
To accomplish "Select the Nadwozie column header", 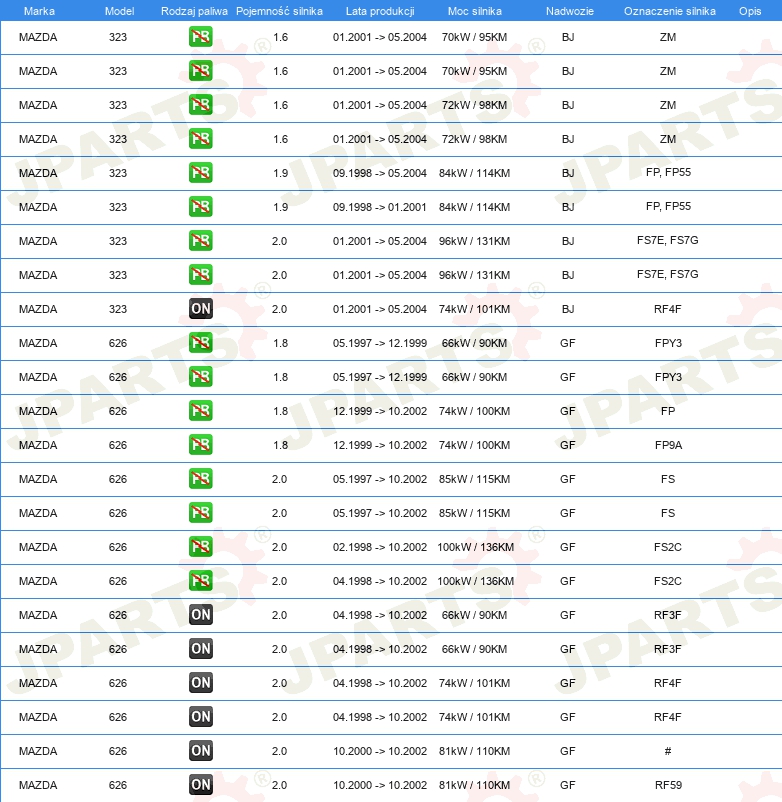I will [569, 11].
